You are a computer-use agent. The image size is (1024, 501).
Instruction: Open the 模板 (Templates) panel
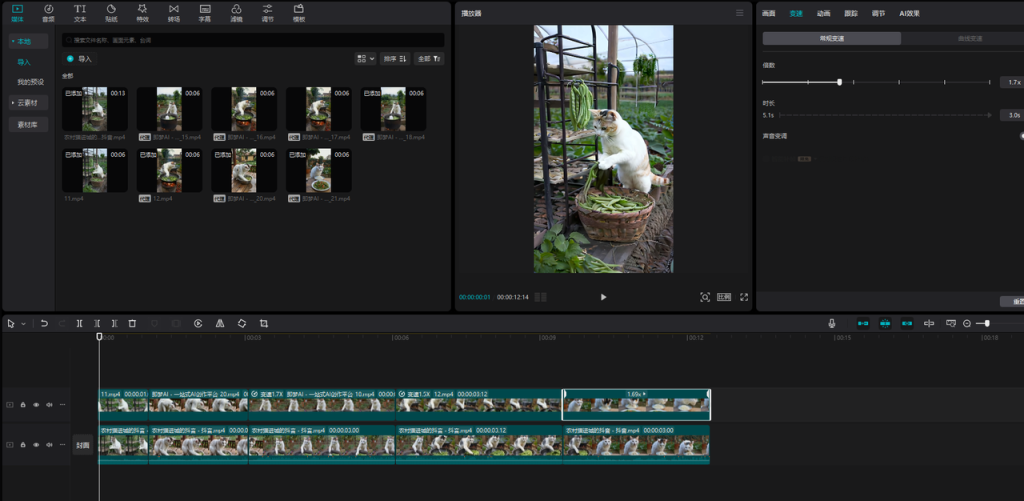pos(298,12)
